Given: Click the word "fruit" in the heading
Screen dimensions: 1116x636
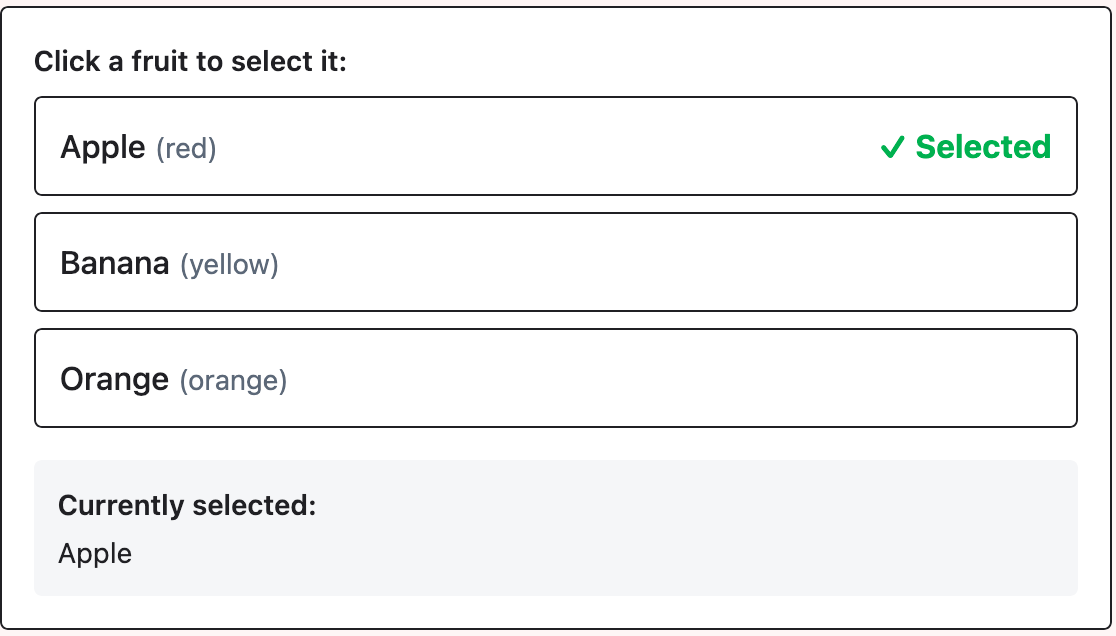Looking at the screenshot, I should pyautogui.click(x=161, y=62).
